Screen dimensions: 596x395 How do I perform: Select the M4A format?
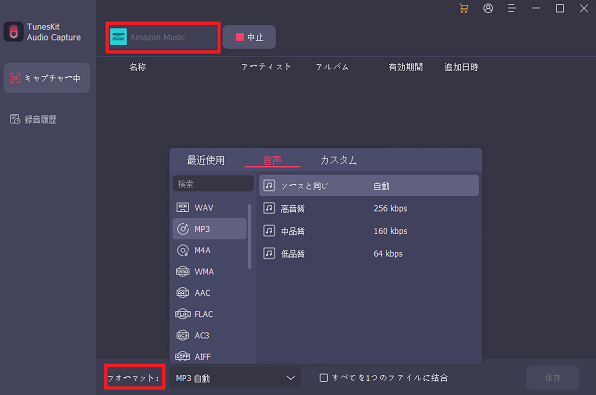coord(210,250)
